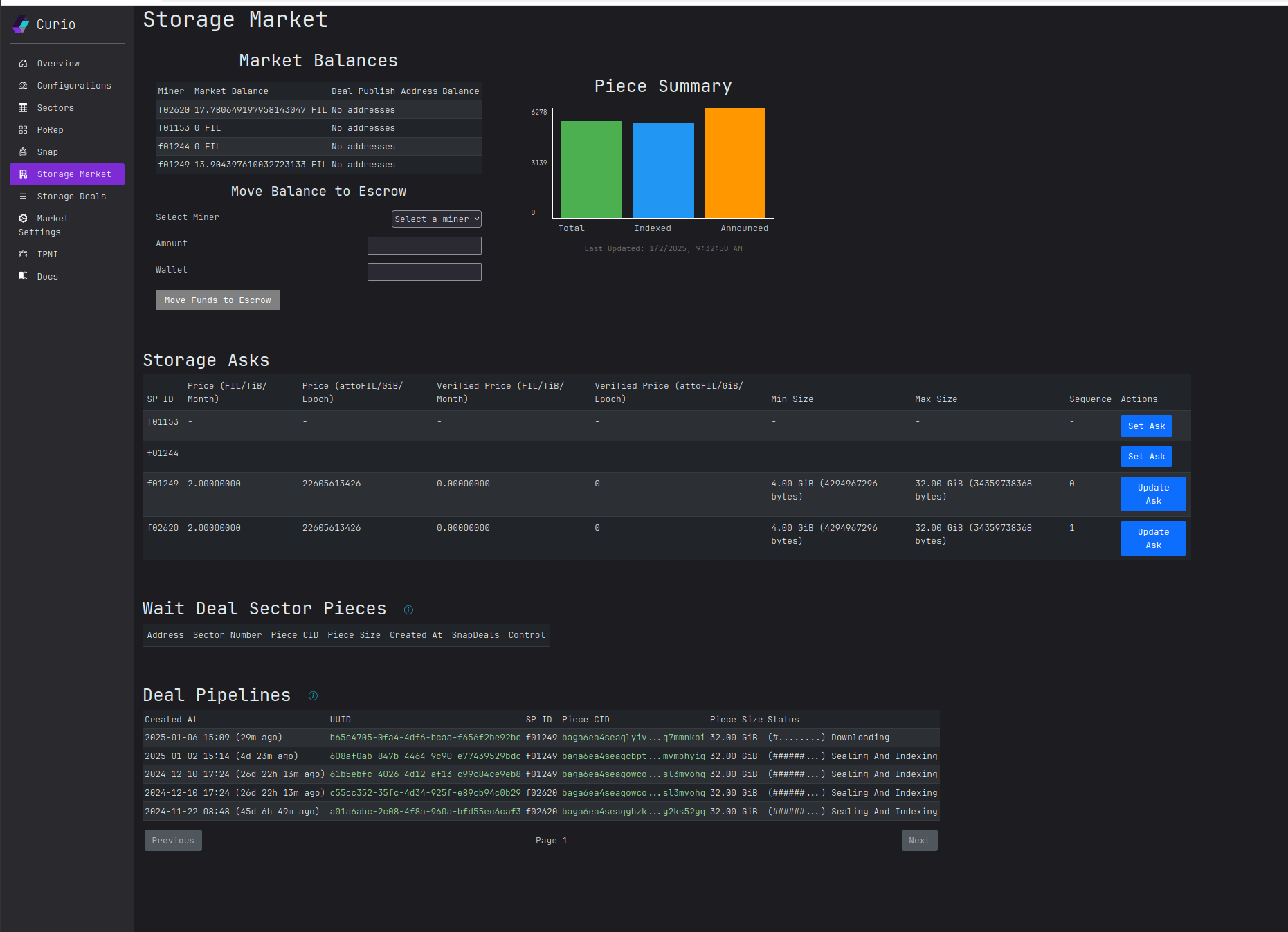Click Update Ask for miner f02620
This screenshot has height=932, width=1288.
(x=1152, y=538)
